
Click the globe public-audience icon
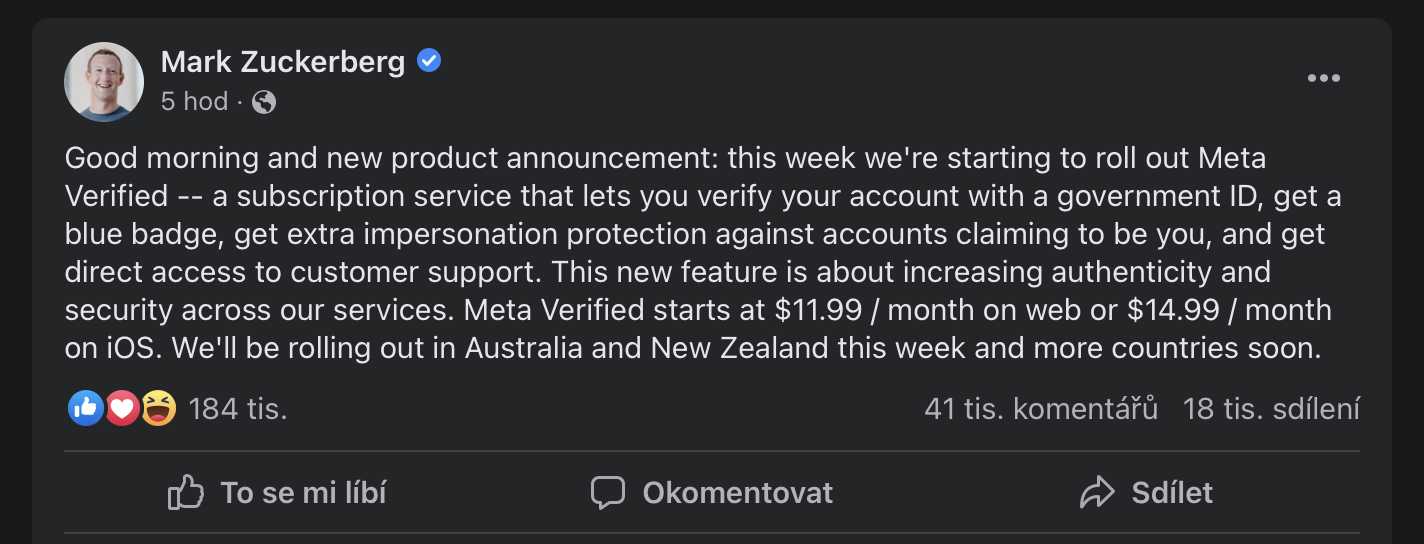click(264, 101)
